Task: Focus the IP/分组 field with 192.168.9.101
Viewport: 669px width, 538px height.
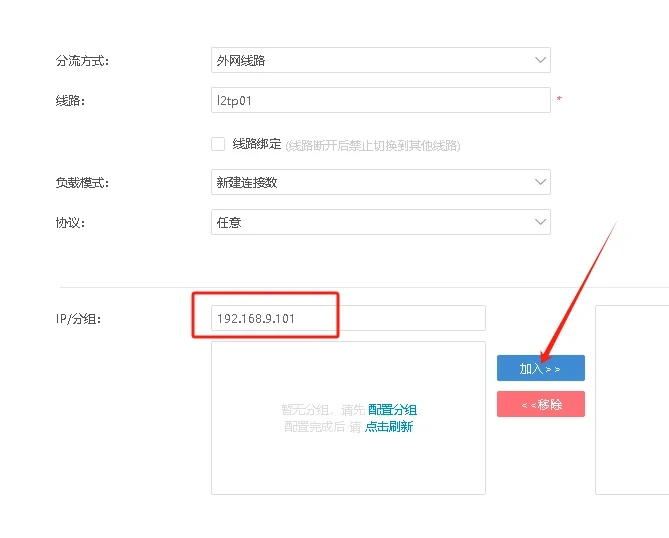Action: pyautogui.click(x=347, y=318)
